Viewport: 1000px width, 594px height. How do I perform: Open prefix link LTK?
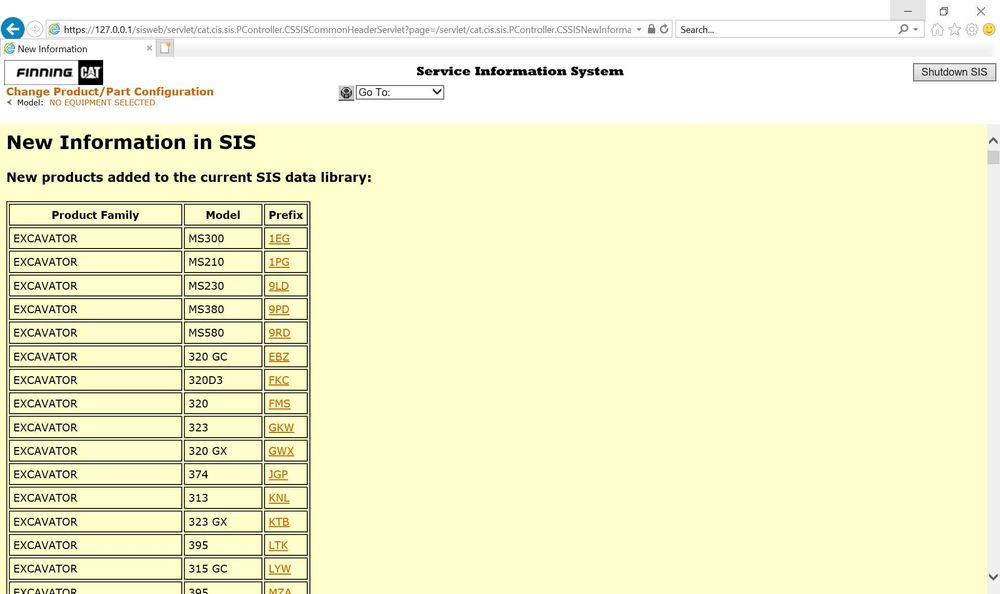click(278, 546)
